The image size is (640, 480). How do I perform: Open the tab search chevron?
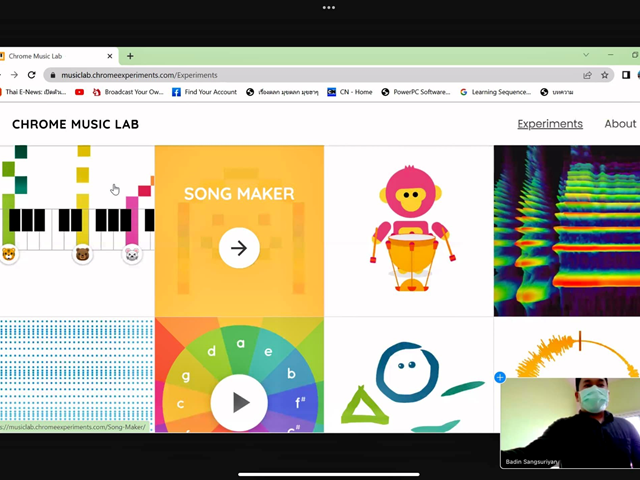click(x=586, y=55)
